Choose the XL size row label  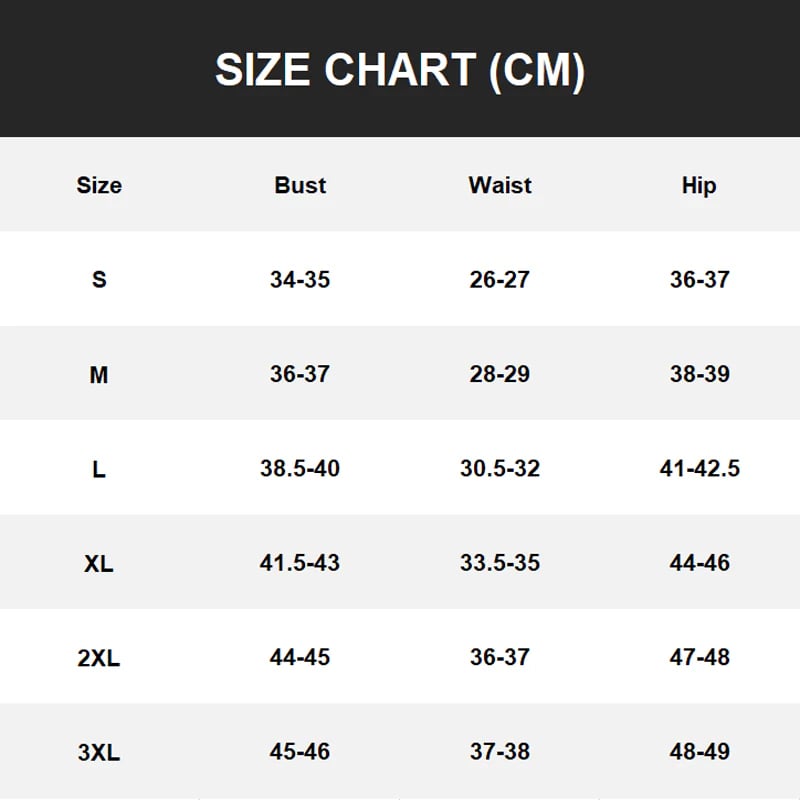click(99, 563)
